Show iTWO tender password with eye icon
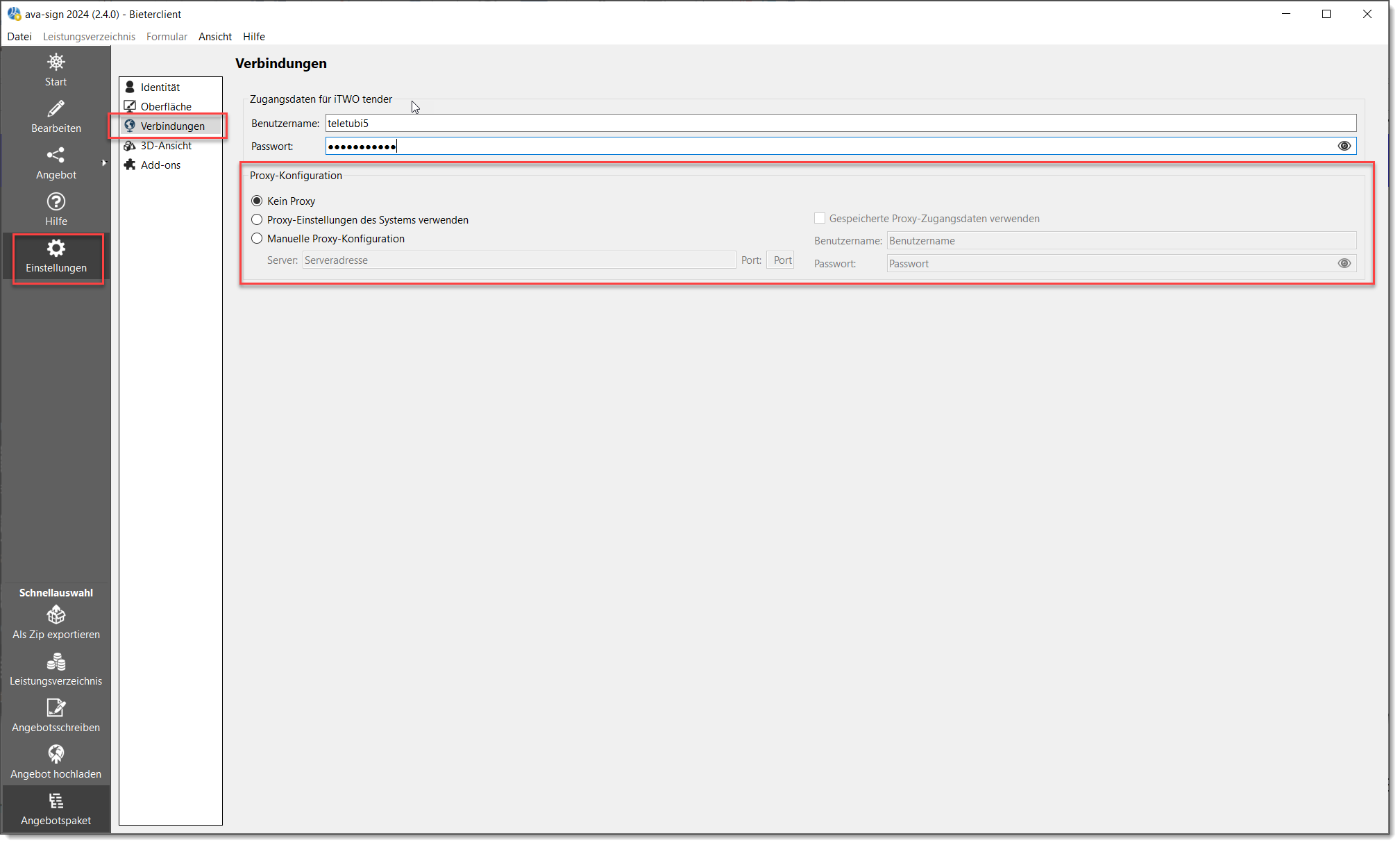 1344,146
